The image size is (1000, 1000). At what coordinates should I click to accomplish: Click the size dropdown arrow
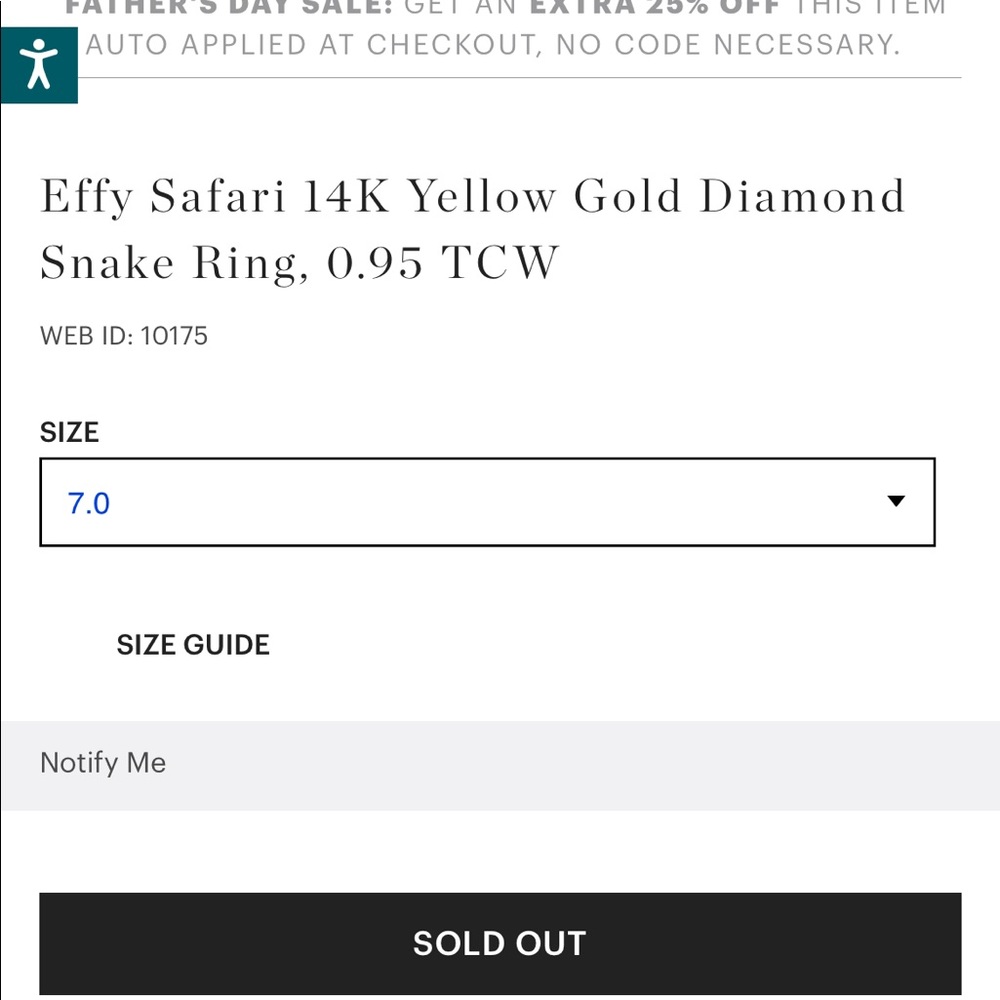(x=895, y=501)
